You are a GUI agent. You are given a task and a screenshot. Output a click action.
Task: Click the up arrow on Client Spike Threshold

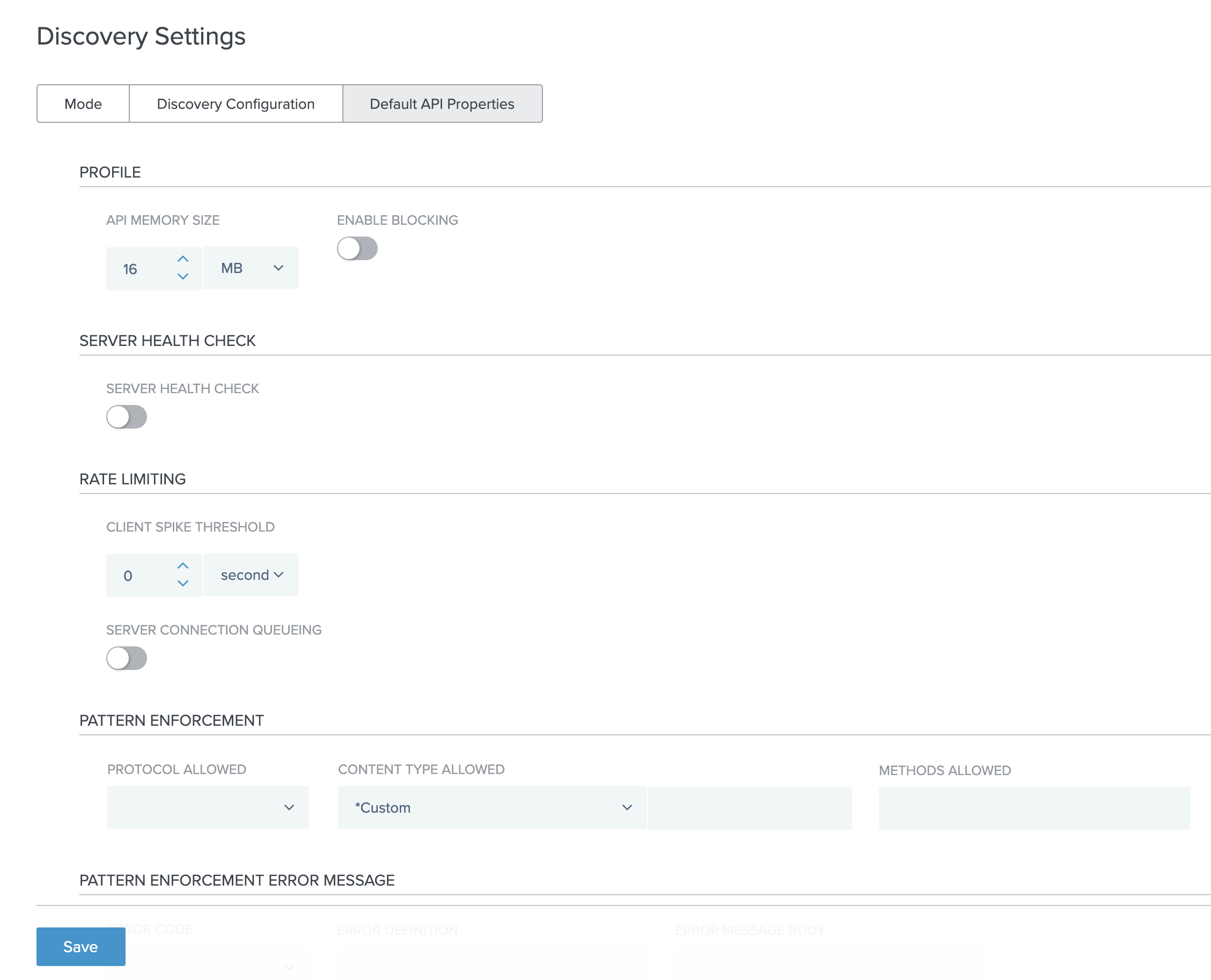click(182, 565)
